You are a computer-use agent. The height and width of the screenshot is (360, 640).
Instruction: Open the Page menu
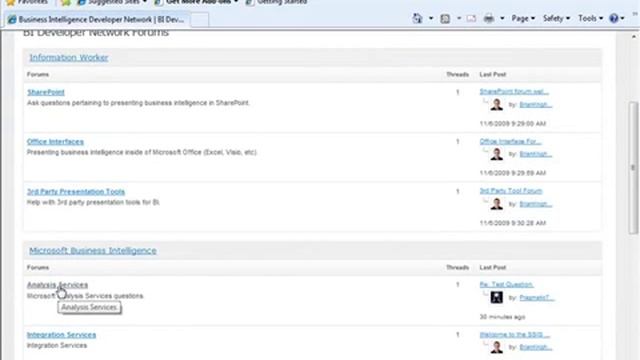click(523, 18)
